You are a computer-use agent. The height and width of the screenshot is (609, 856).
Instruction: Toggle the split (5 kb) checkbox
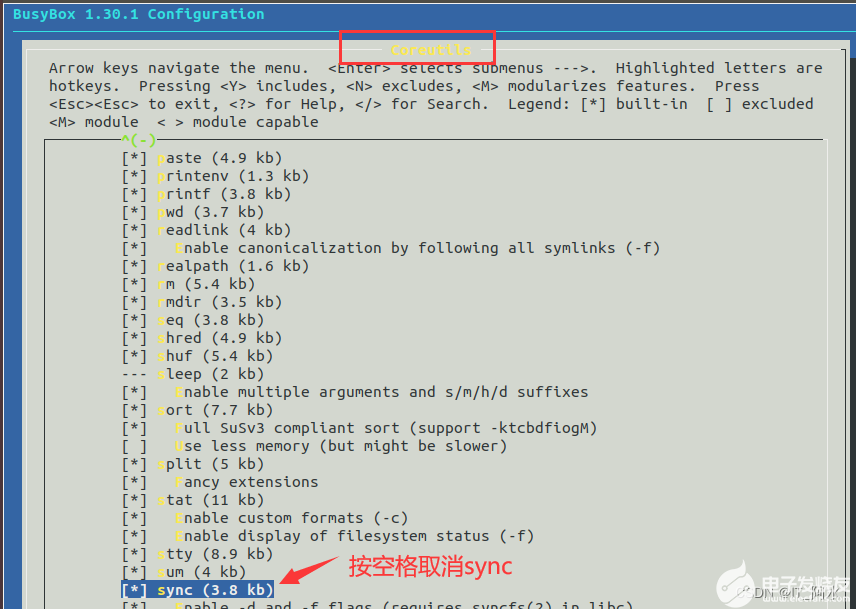click(x=134, y=464)
